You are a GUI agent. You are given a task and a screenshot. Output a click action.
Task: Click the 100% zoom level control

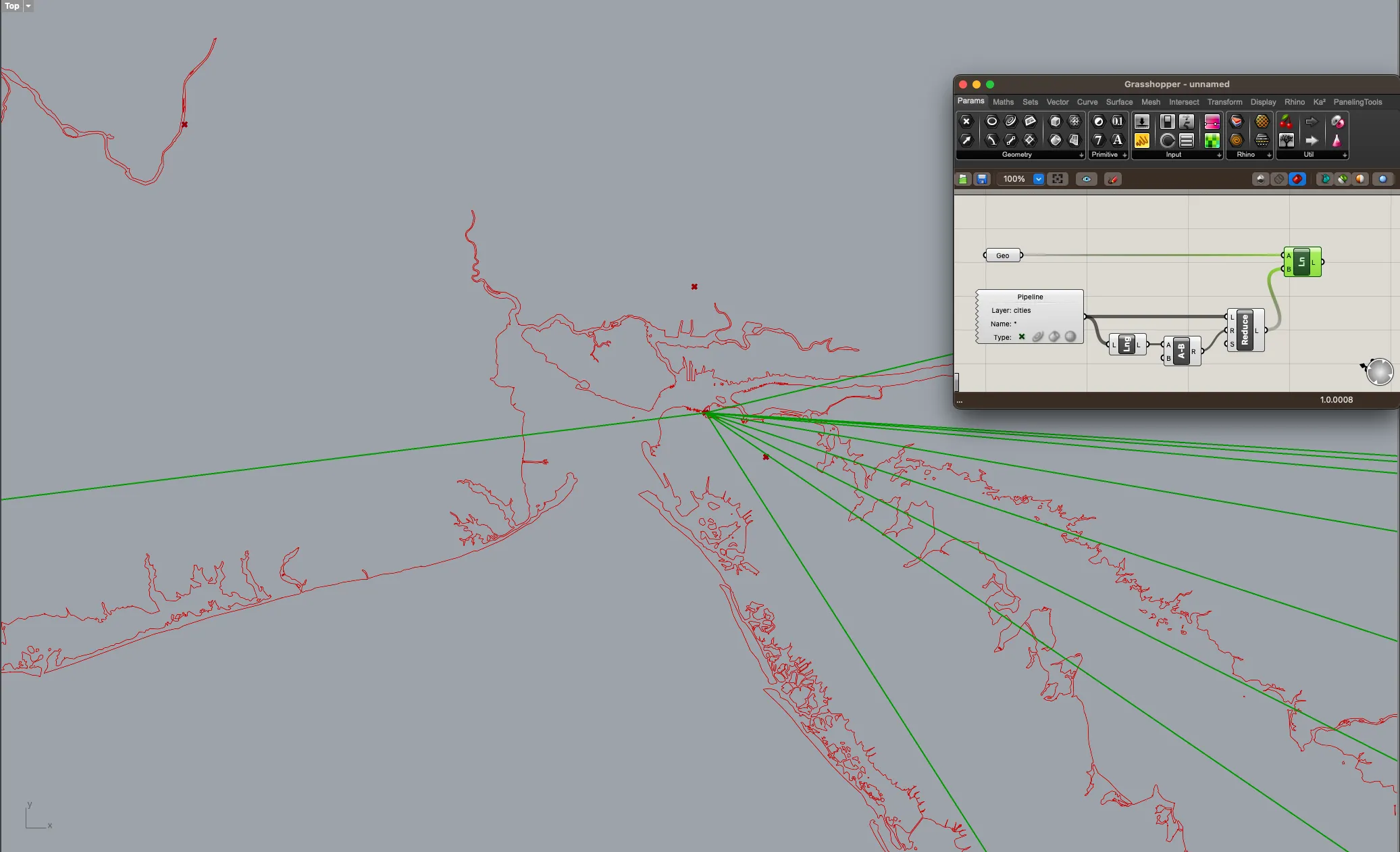click(x=1015, y=179)
